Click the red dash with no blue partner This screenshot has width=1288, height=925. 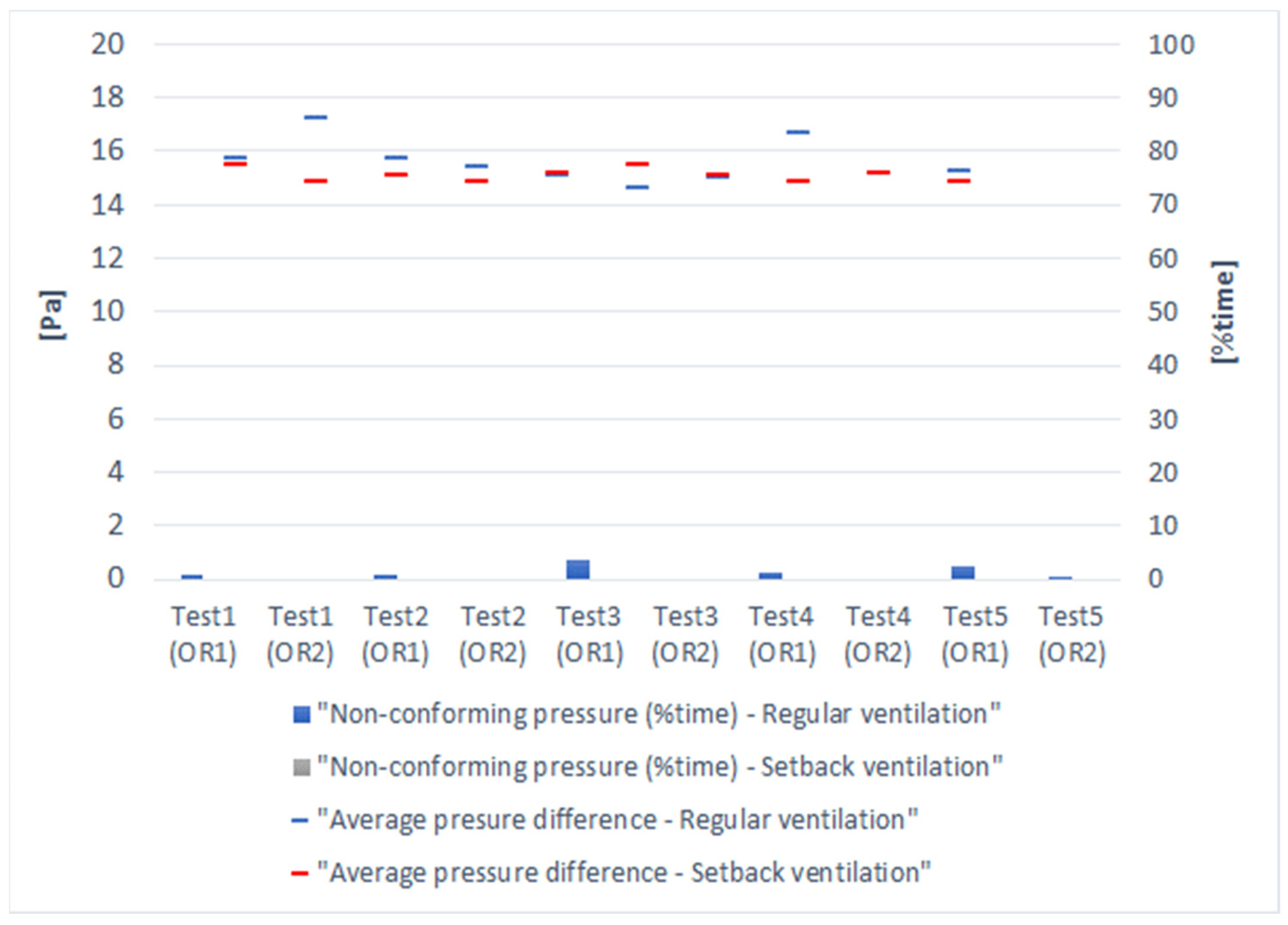pyautogui.click(x=878, y=172)
